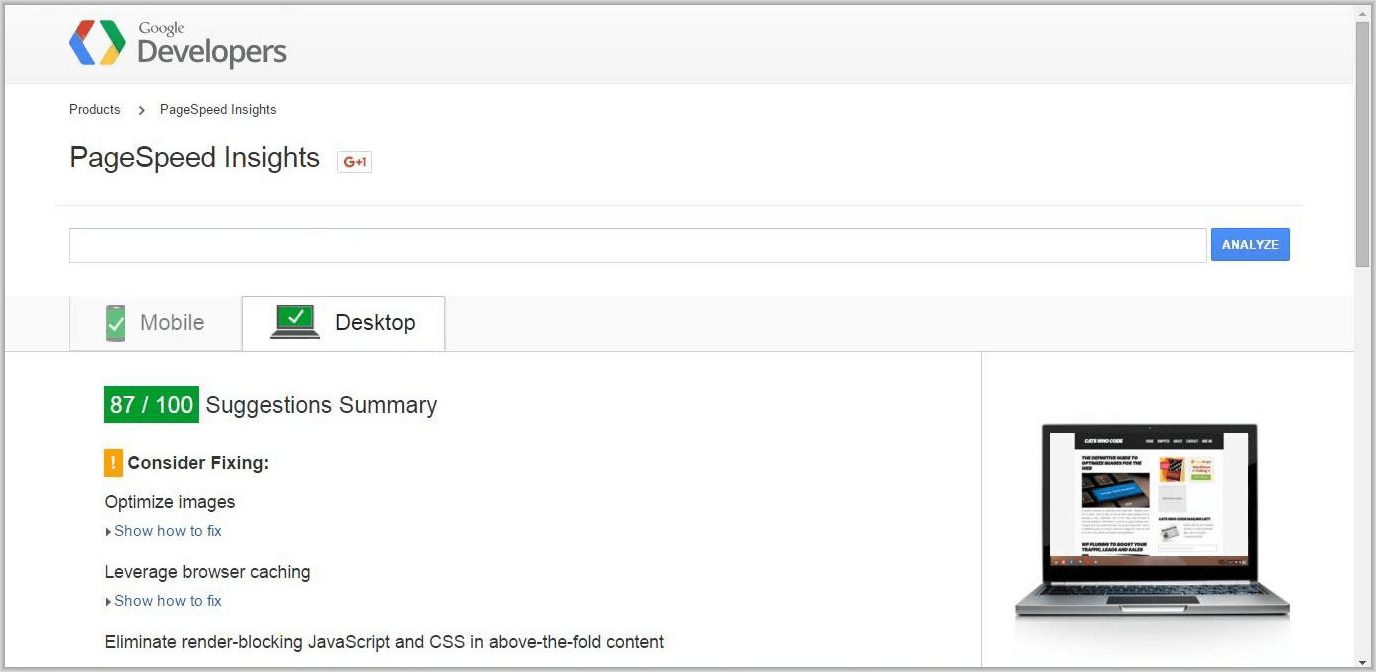The height and width of the screenshot is (672, 1376).
Task: Expand Show how to fix under Optimize images
Action: pyautogui.click(x=168, y=530)
